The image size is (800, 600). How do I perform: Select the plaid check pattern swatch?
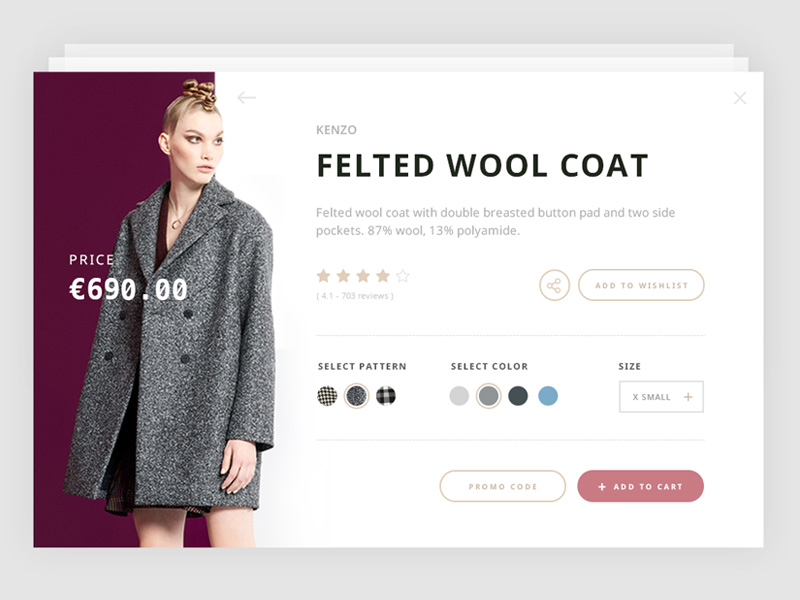pyautogui.click(x=386, y=396)
